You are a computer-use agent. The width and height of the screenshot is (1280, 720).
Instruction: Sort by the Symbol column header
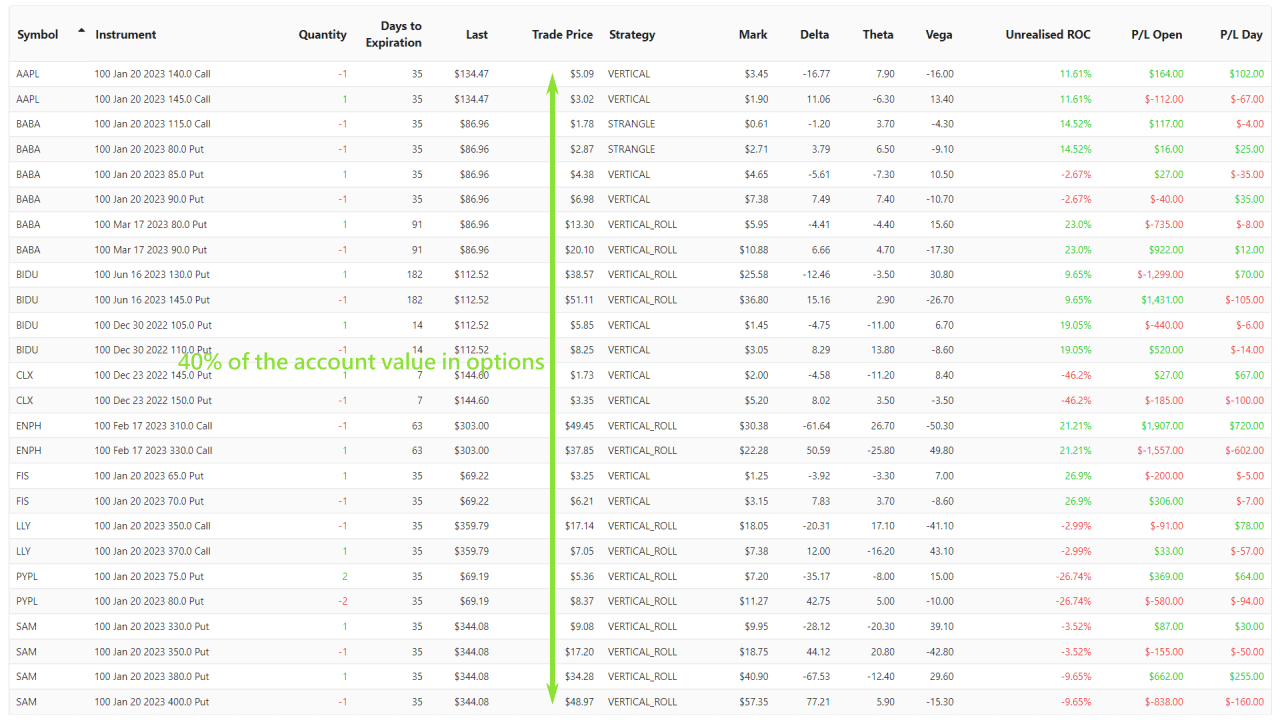coord(38,34)
